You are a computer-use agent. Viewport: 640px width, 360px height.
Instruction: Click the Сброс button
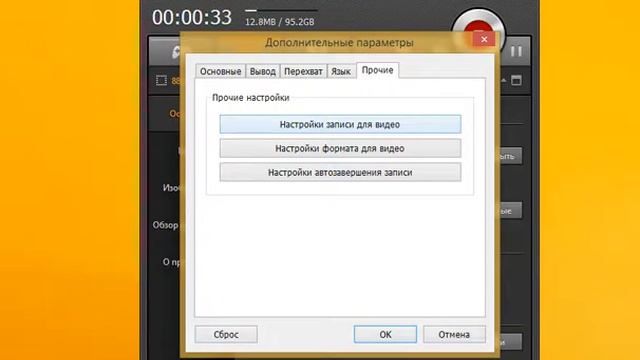[x=226, y=334]
